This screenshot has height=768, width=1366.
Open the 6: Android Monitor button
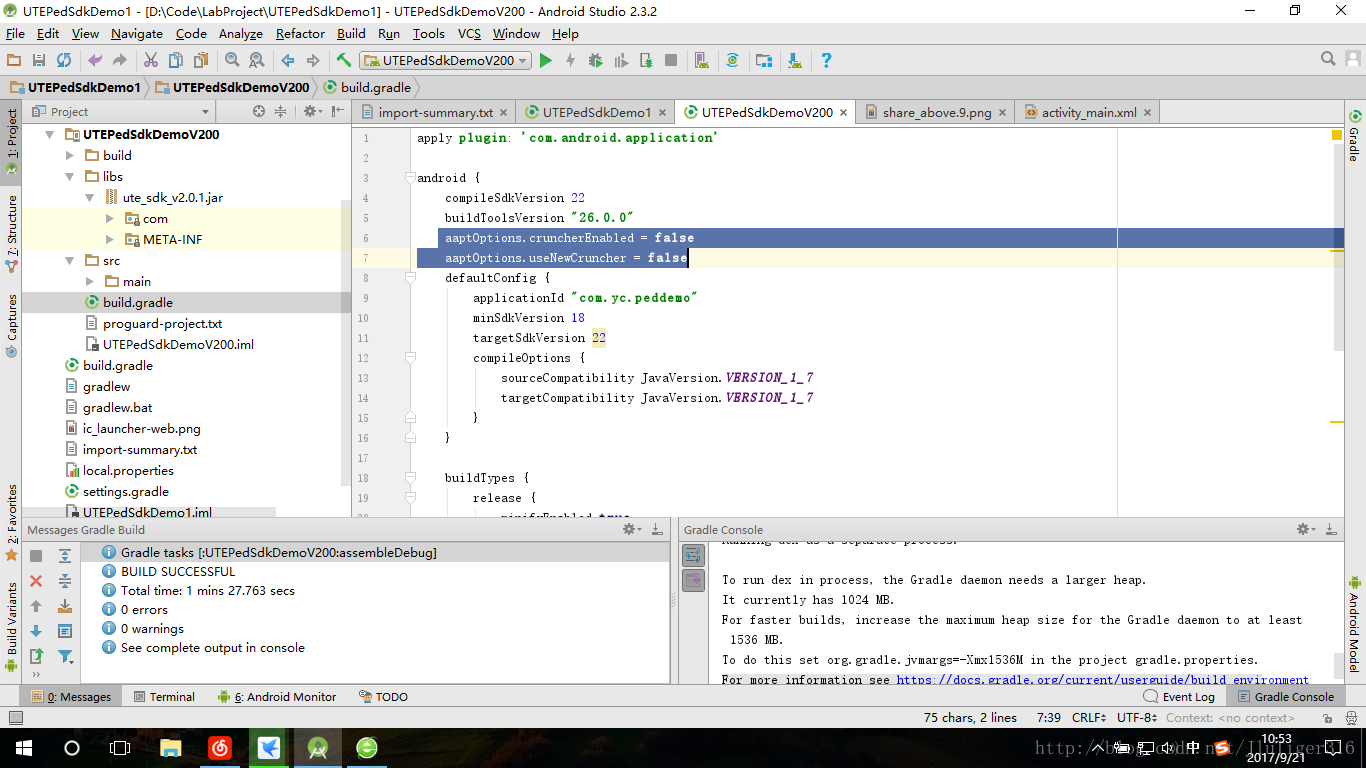coord(276,697)
